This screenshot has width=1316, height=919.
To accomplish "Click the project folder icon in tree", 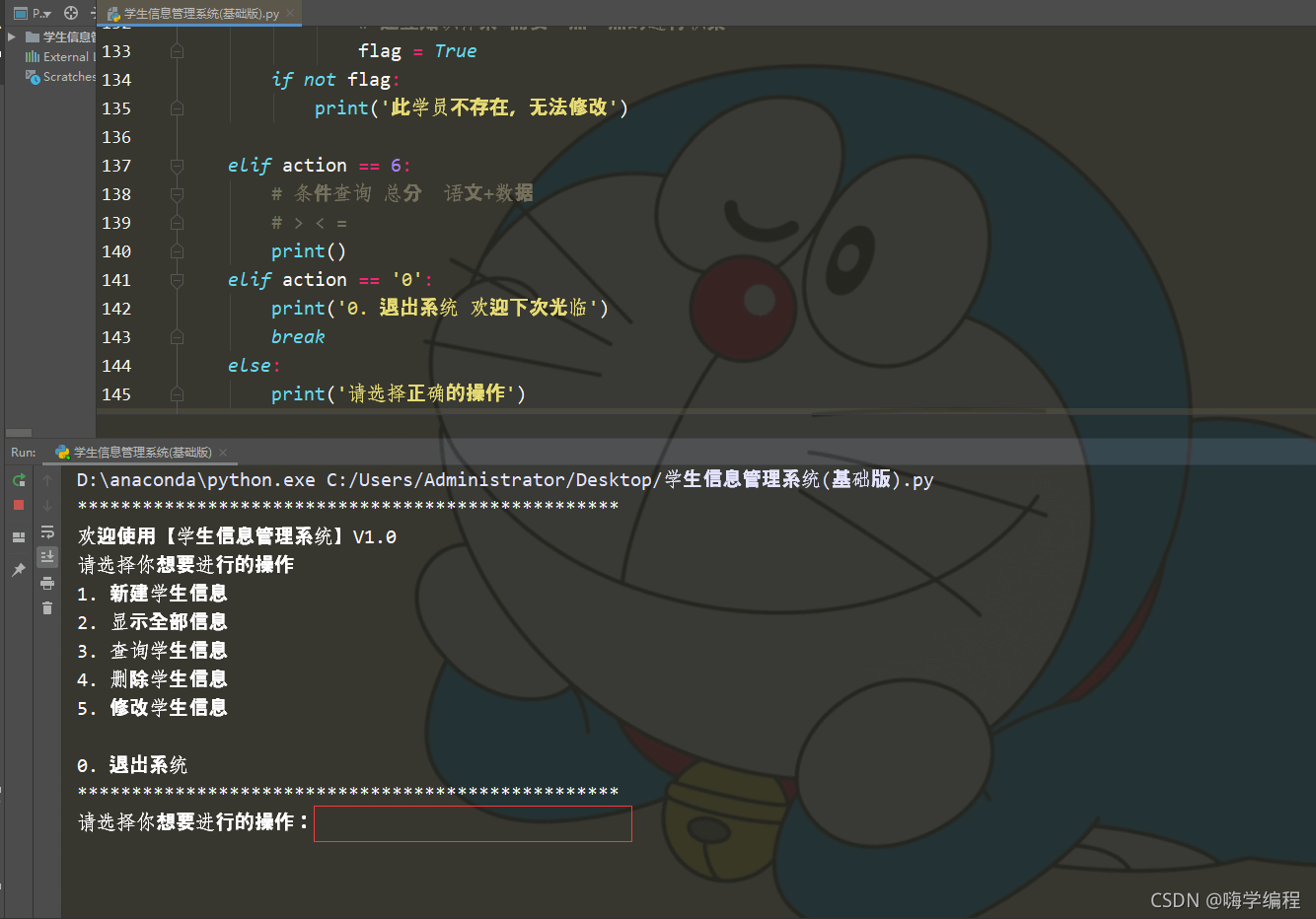I will click(x=33, y=36).
